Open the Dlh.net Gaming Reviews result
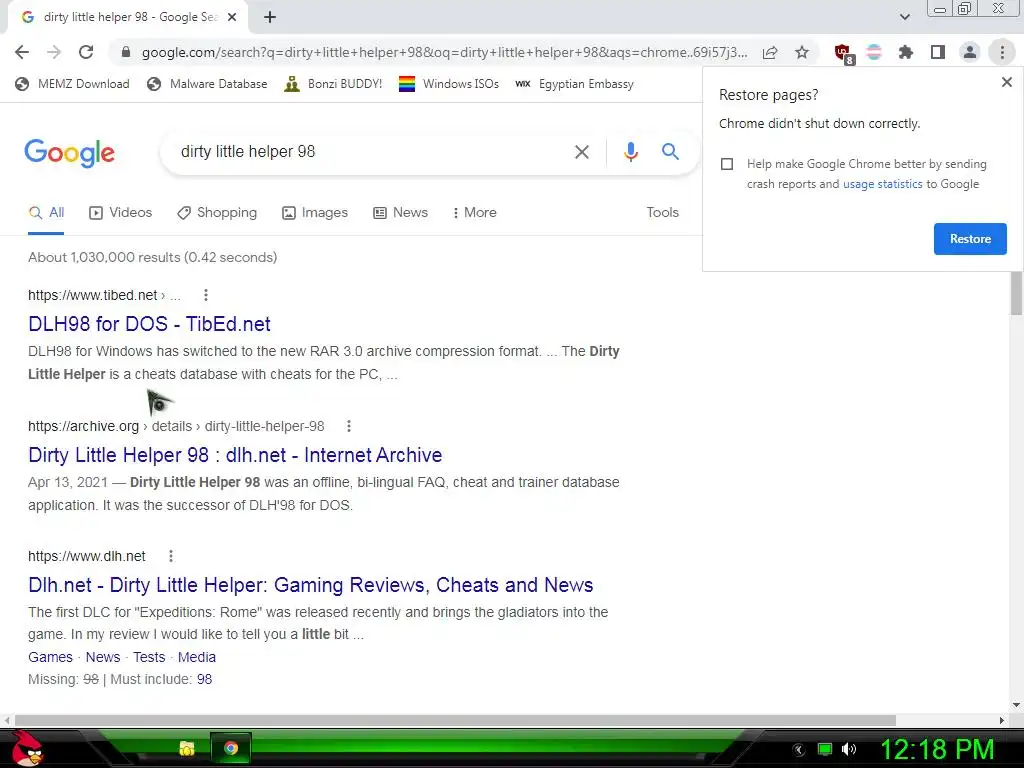This screenshot has height=768, width=1024. 310,585
